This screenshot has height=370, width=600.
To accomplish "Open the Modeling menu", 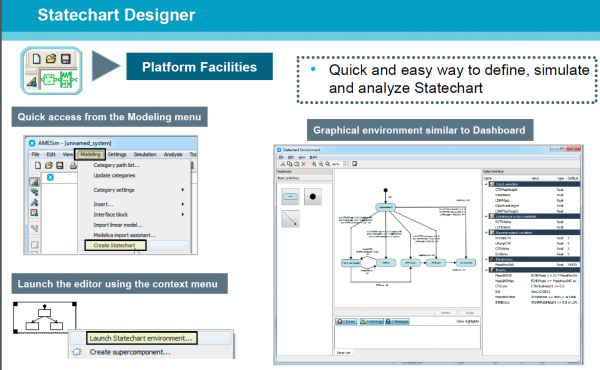I will click(x=90, y=154).
